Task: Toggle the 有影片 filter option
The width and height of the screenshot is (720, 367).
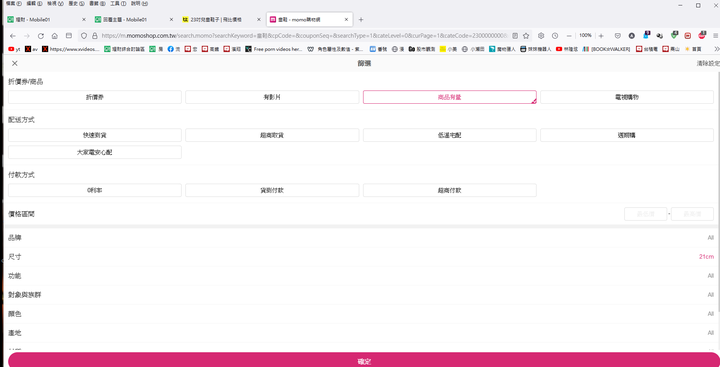Action: point(272,97)
